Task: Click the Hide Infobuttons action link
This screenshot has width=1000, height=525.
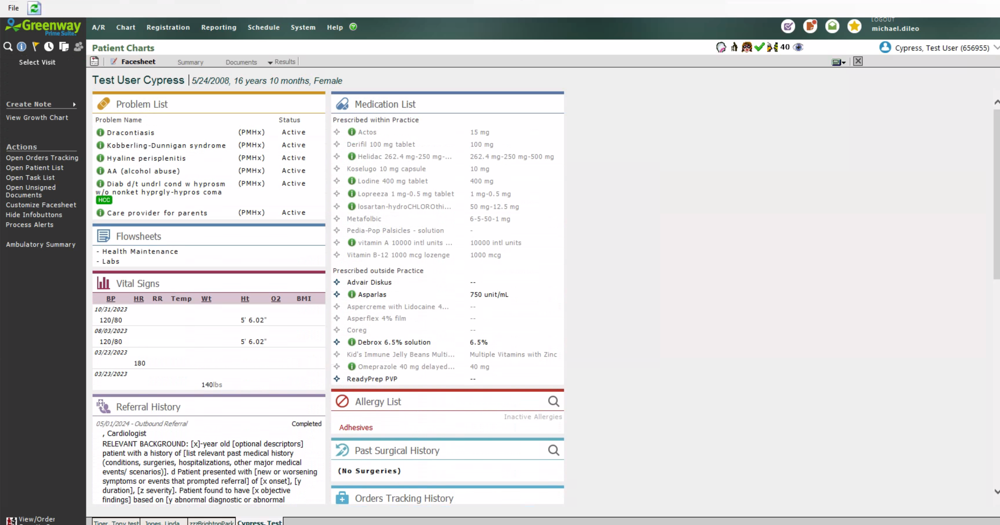Action: [x=34, y=215]
